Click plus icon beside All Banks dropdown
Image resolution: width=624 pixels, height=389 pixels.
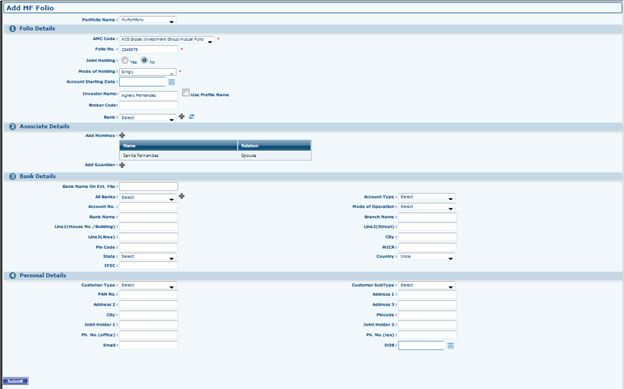pos(181,196)
